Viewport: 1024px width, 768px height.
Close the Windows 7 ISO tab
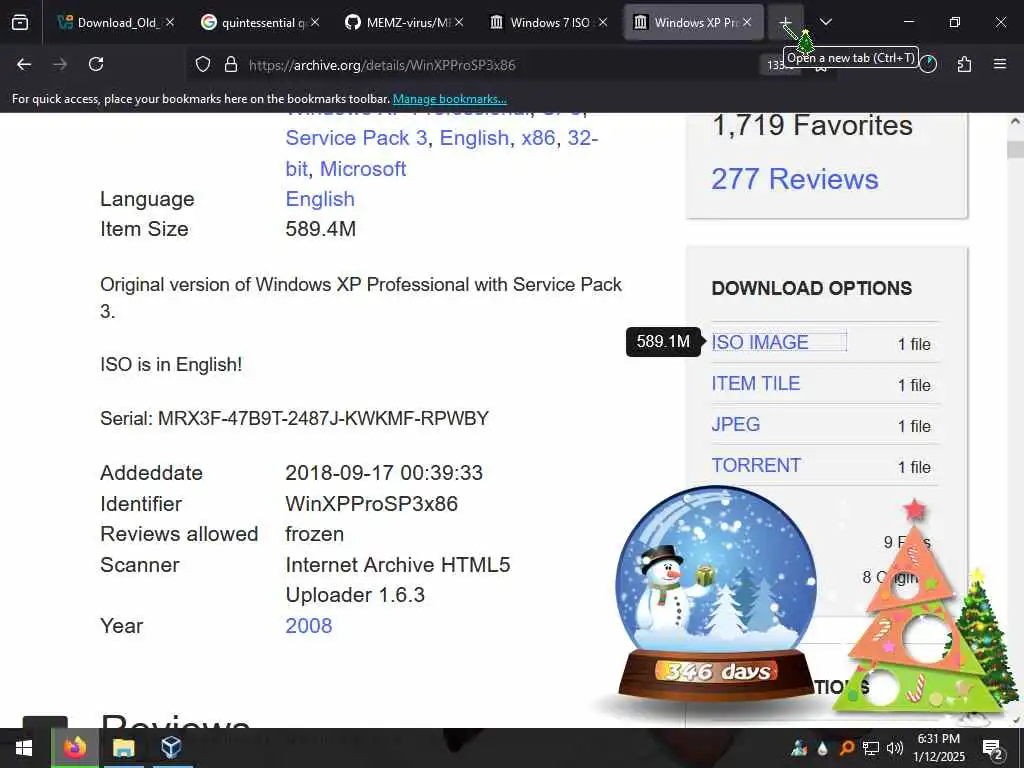click(603, 22)
